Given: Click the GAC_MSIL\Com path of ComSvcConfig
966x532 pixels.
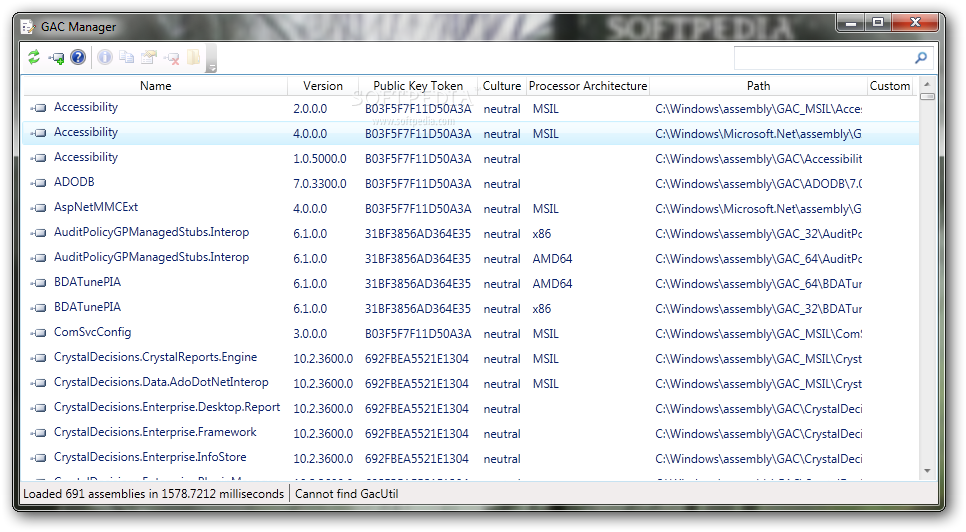Looking at the screenshot, I should coord(758,334).
